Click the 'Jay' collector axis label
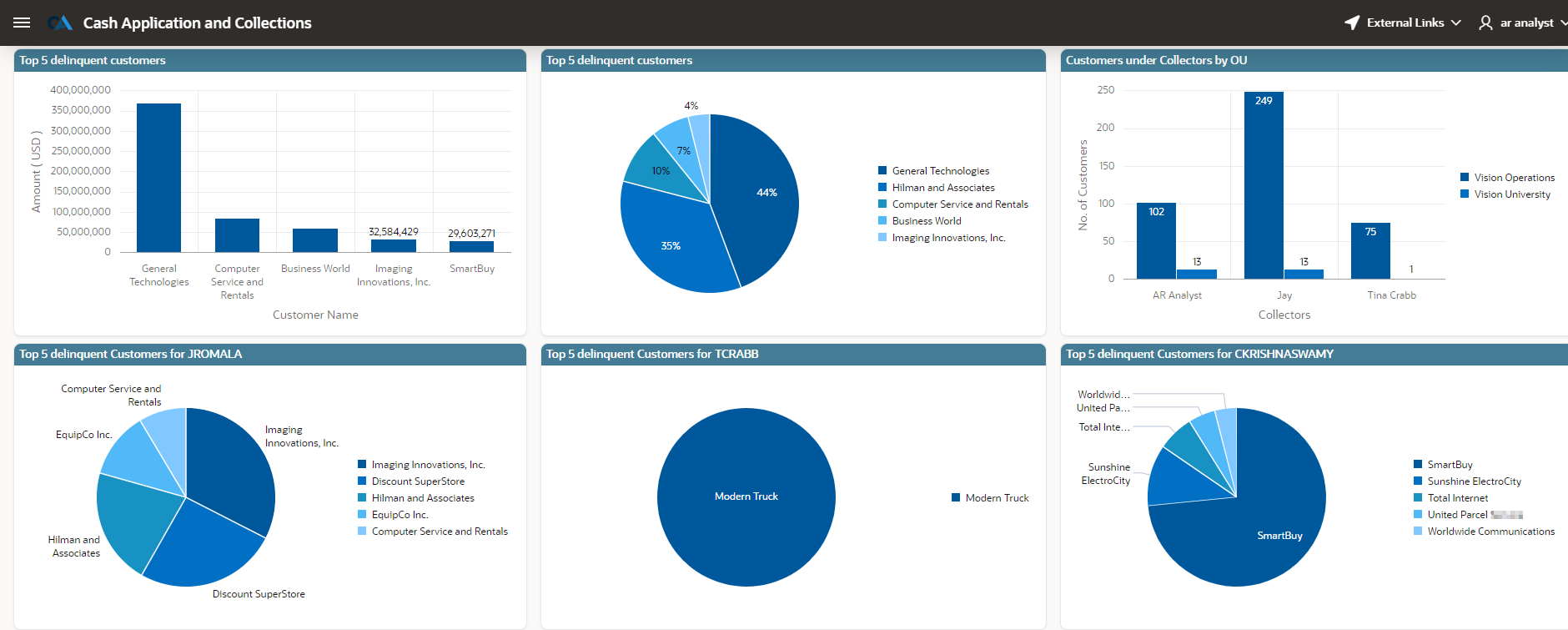Image resolution: width=1568 pixels, height=630 pixels. click(x=1284, y=295)
